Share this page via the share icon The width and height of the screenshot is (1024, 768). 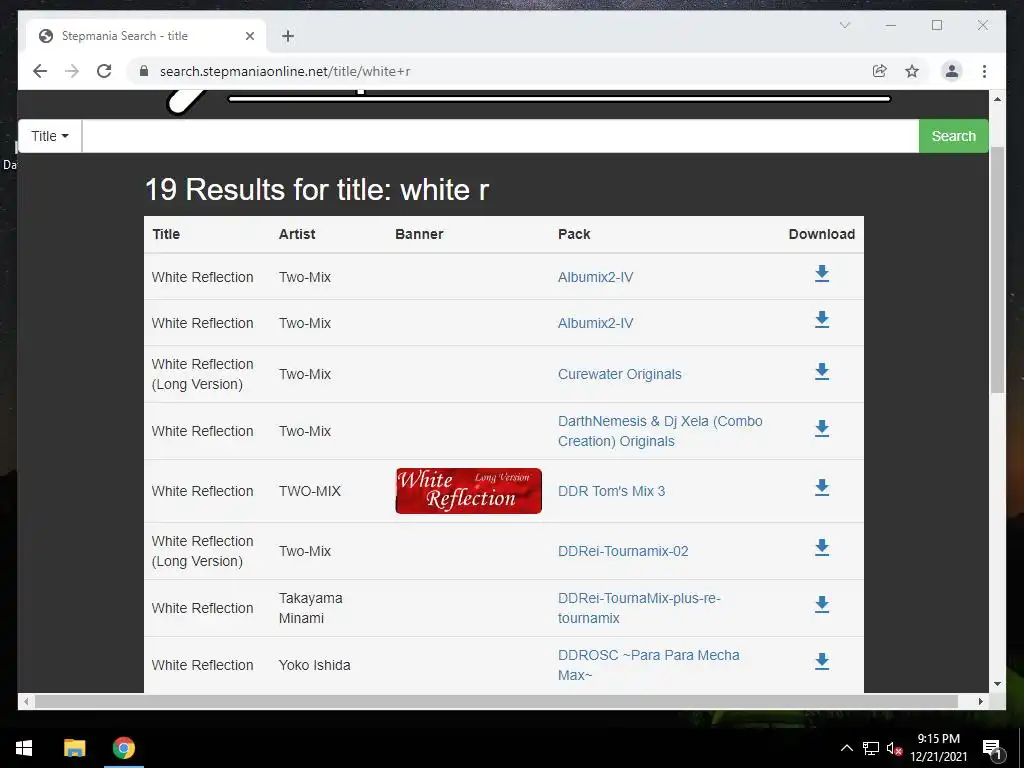point(880,71)
